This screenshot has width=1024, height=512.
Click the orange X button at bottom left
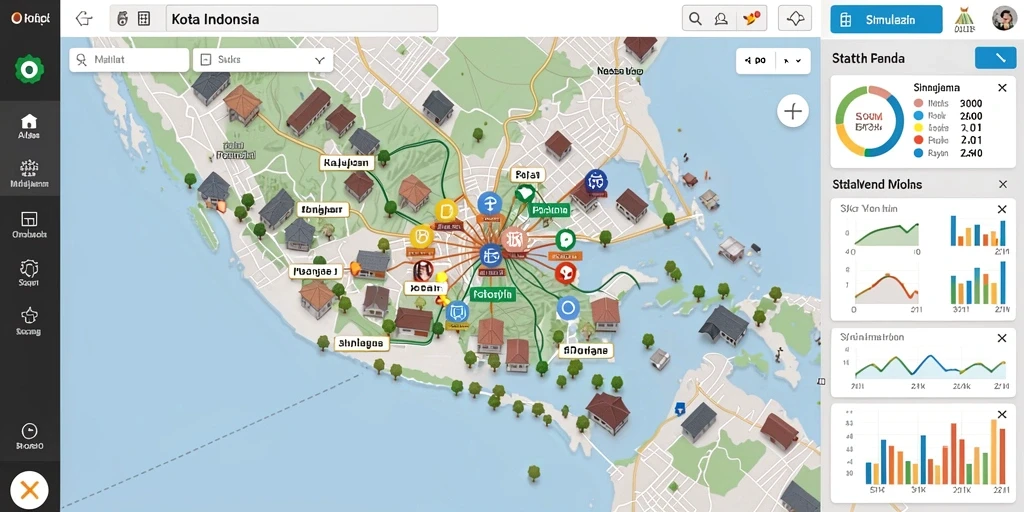(29, 488)
